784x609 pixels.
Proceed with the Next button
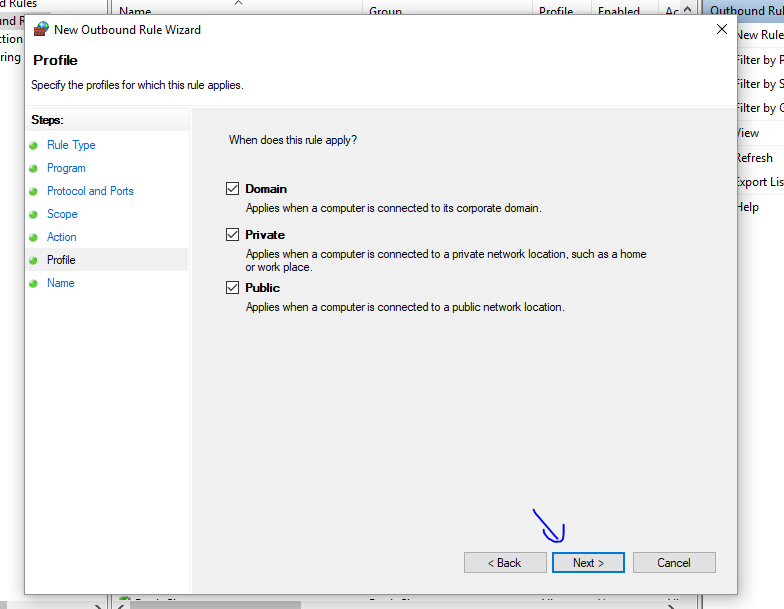tap(588, 562)
